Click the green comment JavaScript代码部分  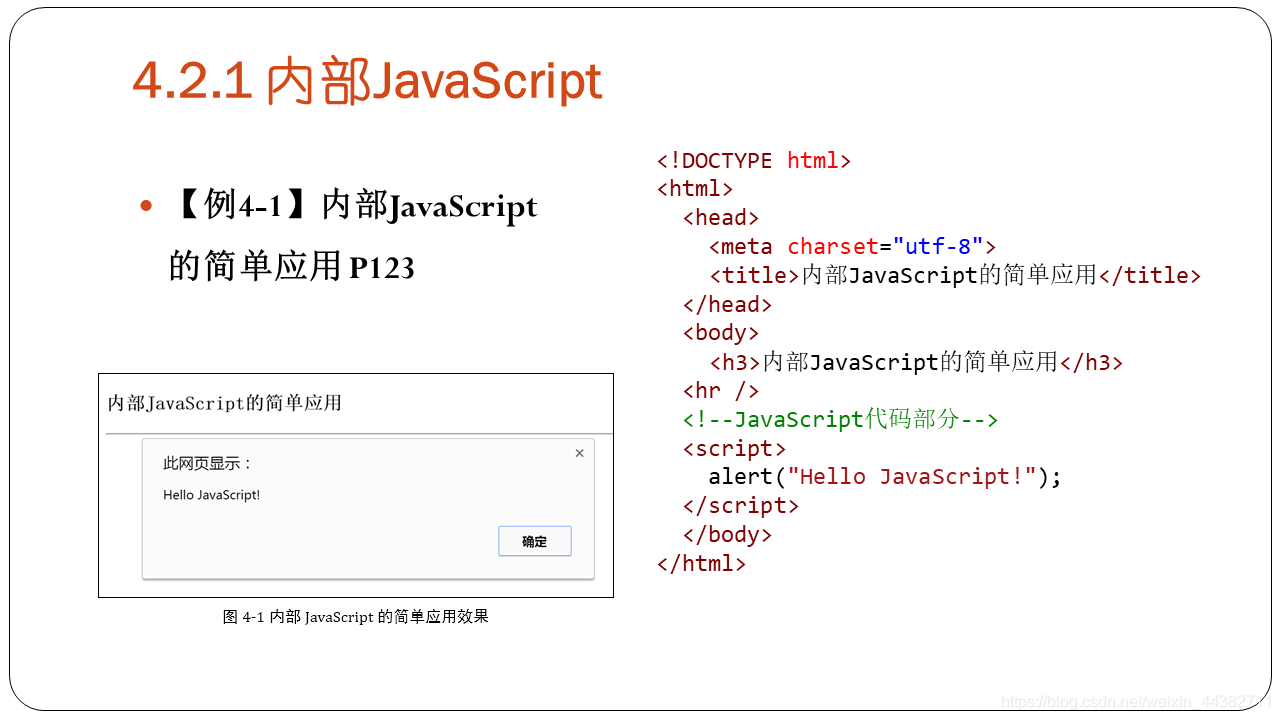tap(840, 418)
